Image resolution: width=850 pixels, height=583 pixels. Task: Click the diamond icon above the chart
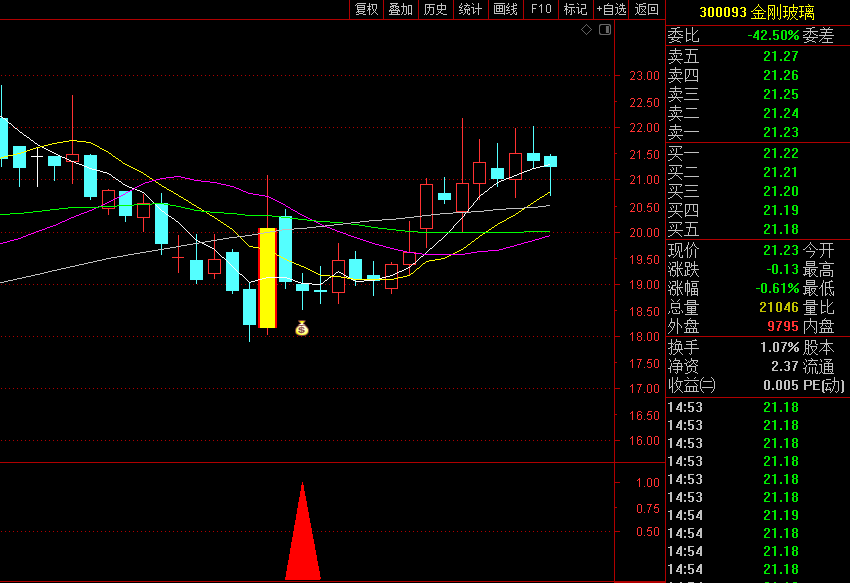[586, 30]
